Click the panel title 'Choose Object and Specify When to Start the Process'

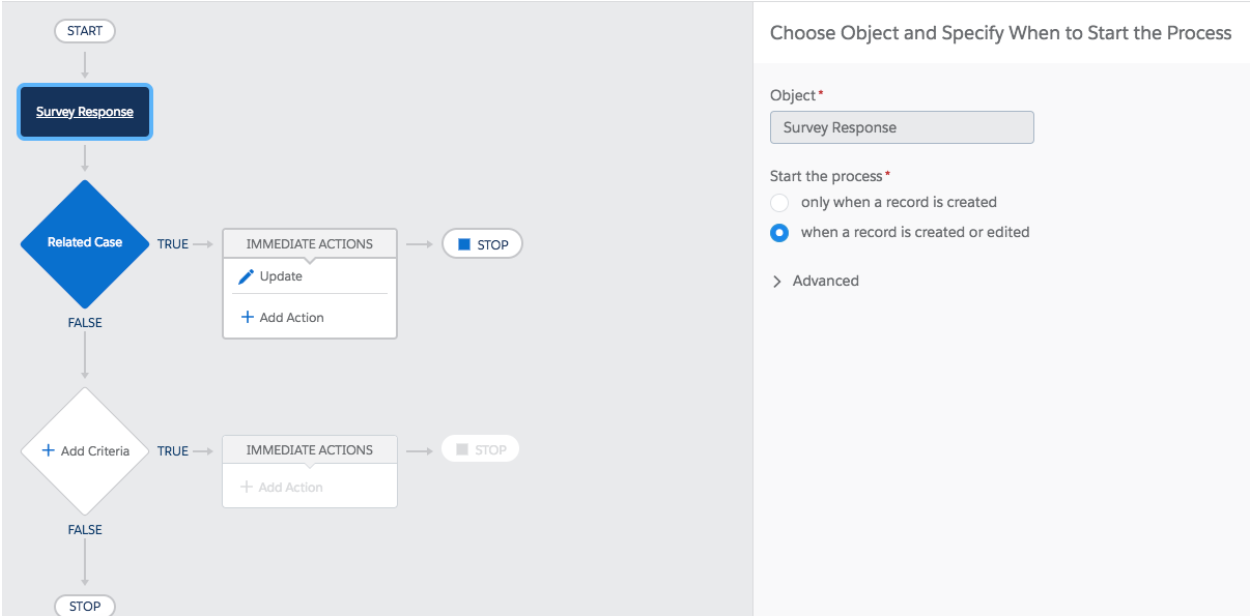(x=1001, y=33)
